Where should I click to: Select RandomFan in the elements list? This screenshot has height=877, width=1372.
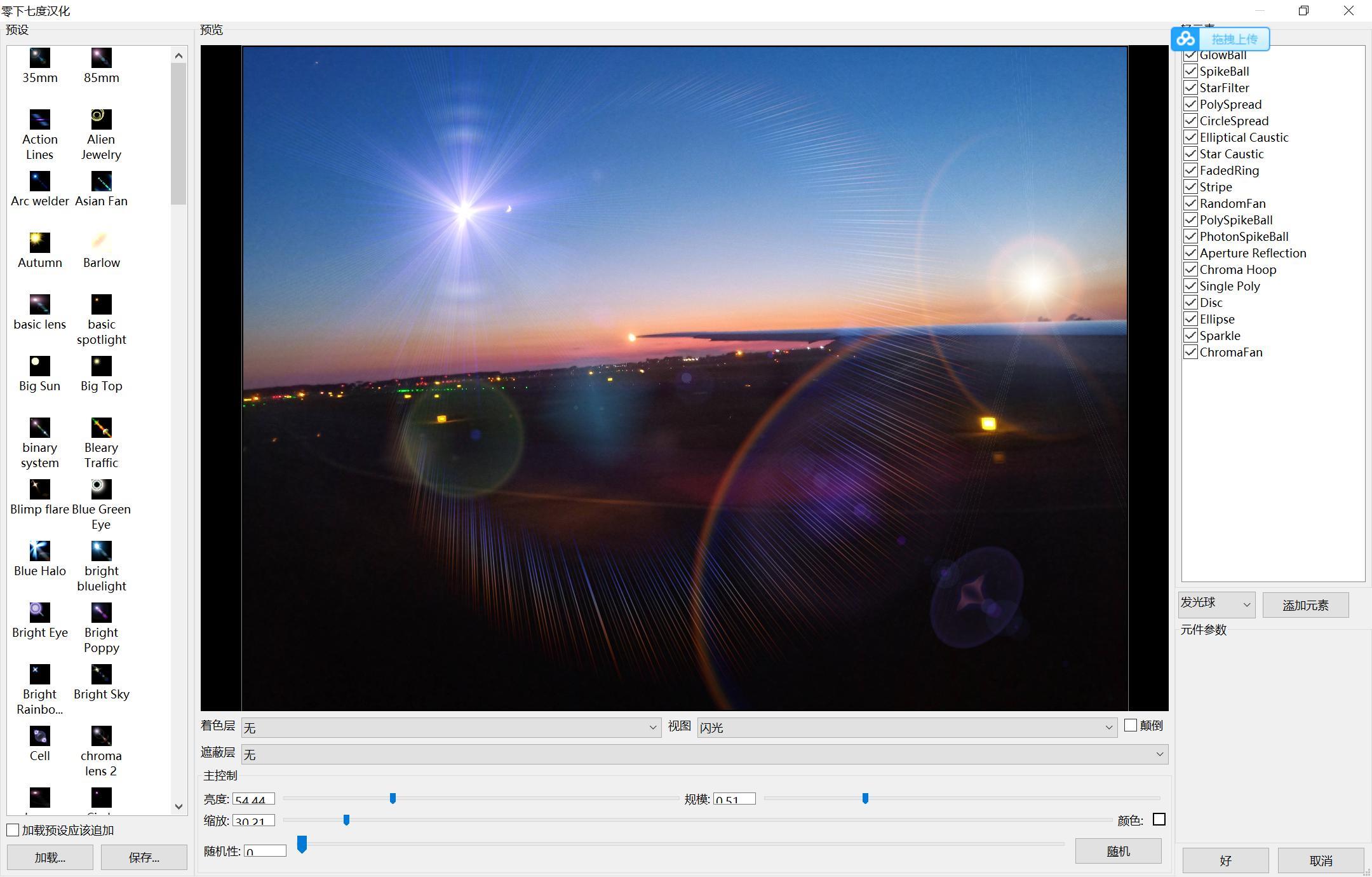(1232, 203)
